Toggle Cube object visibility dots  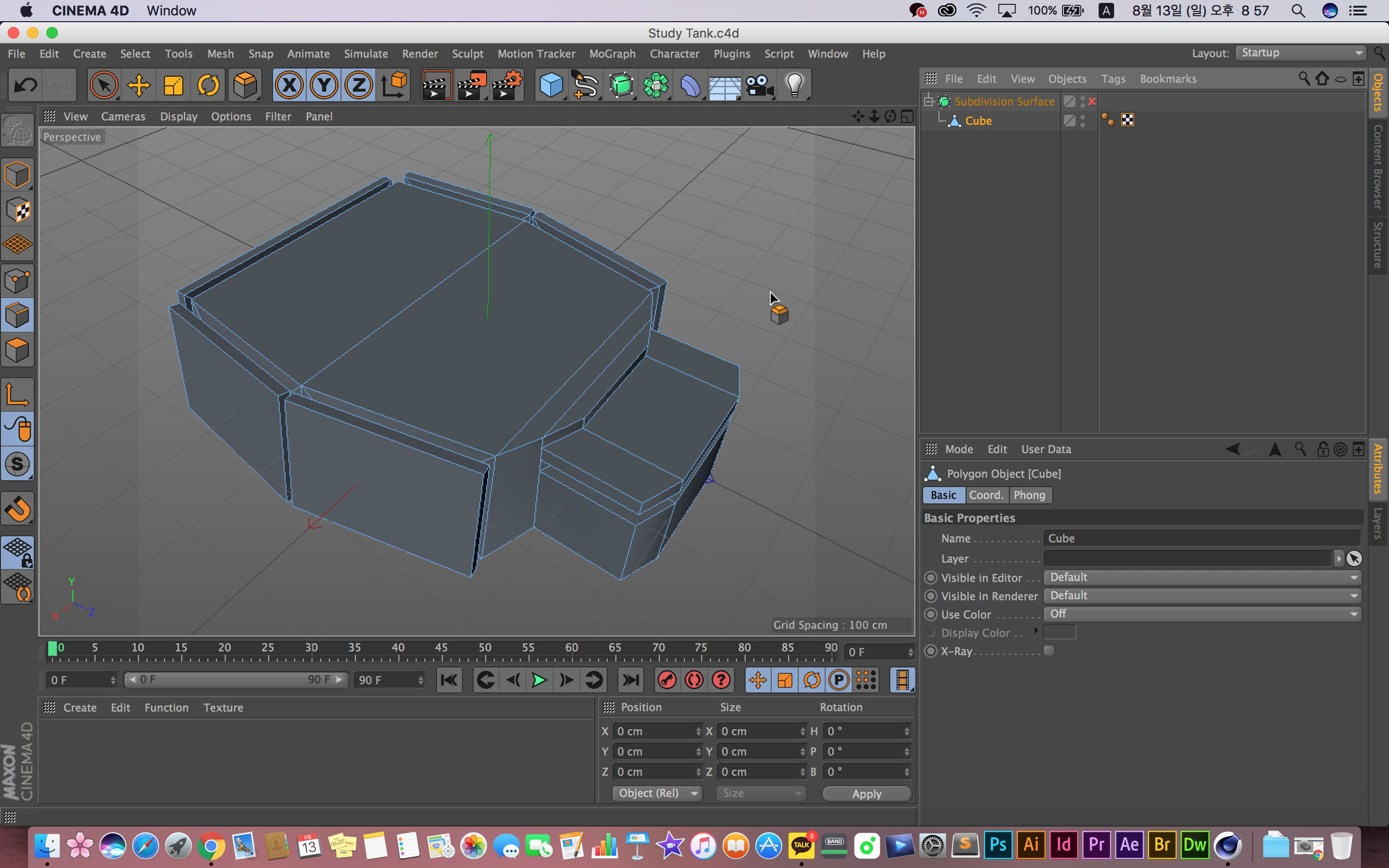(x=1082, y=121)
